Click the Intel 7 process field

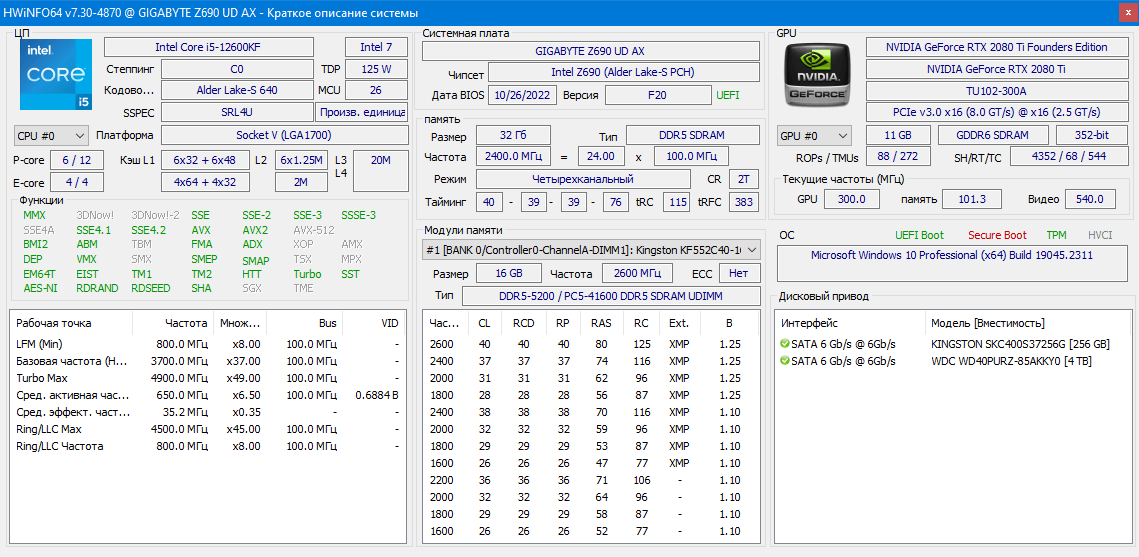click(376, 47)
